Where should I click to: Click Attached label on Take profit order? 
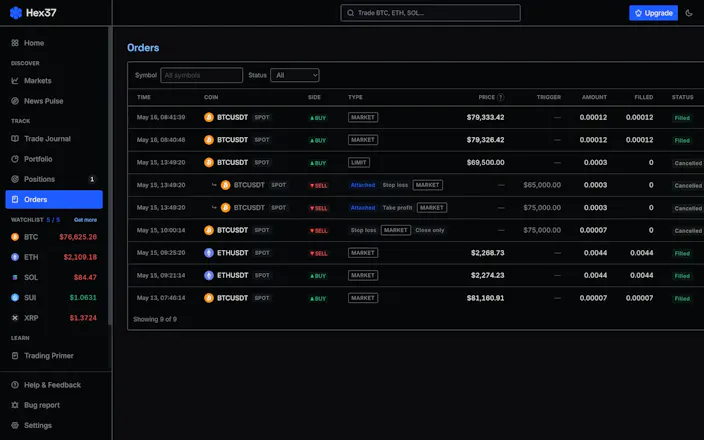coord(363,208)
